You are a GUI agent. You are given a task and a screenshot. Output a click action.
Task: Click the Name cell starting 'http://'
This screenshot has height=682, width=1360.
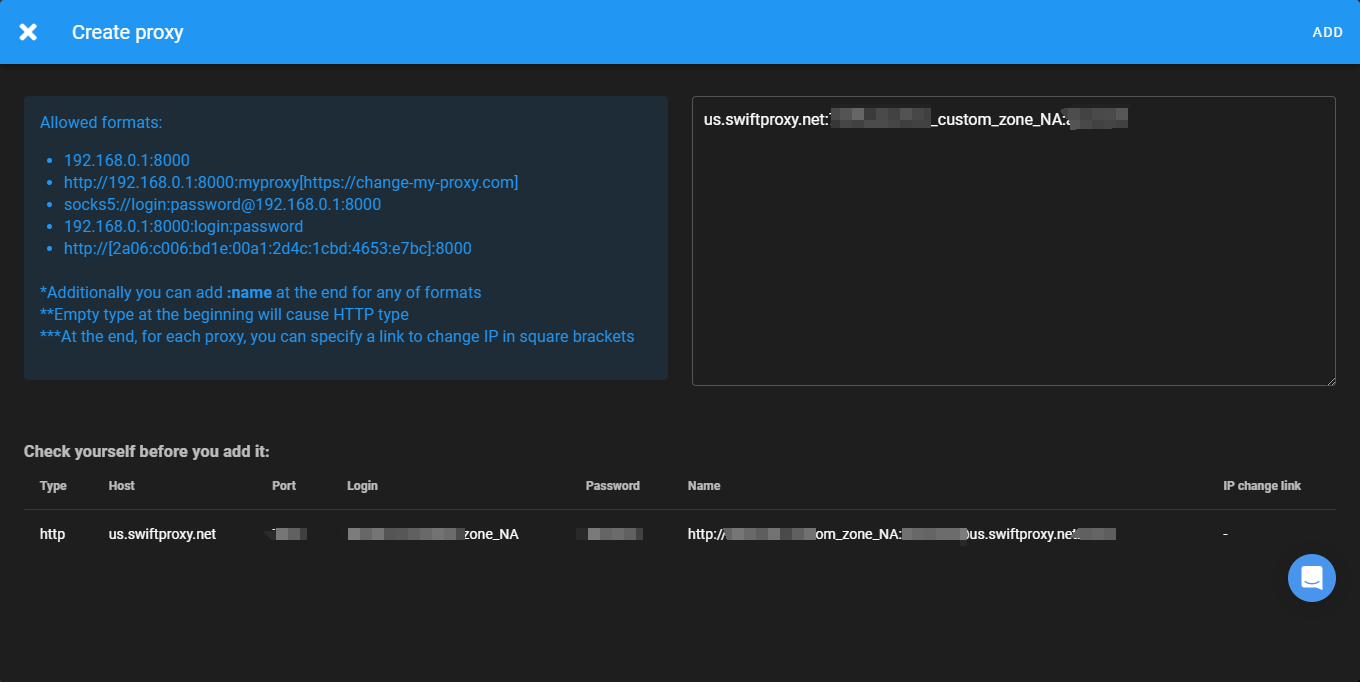pyautogui.click(x=902, y=534)
